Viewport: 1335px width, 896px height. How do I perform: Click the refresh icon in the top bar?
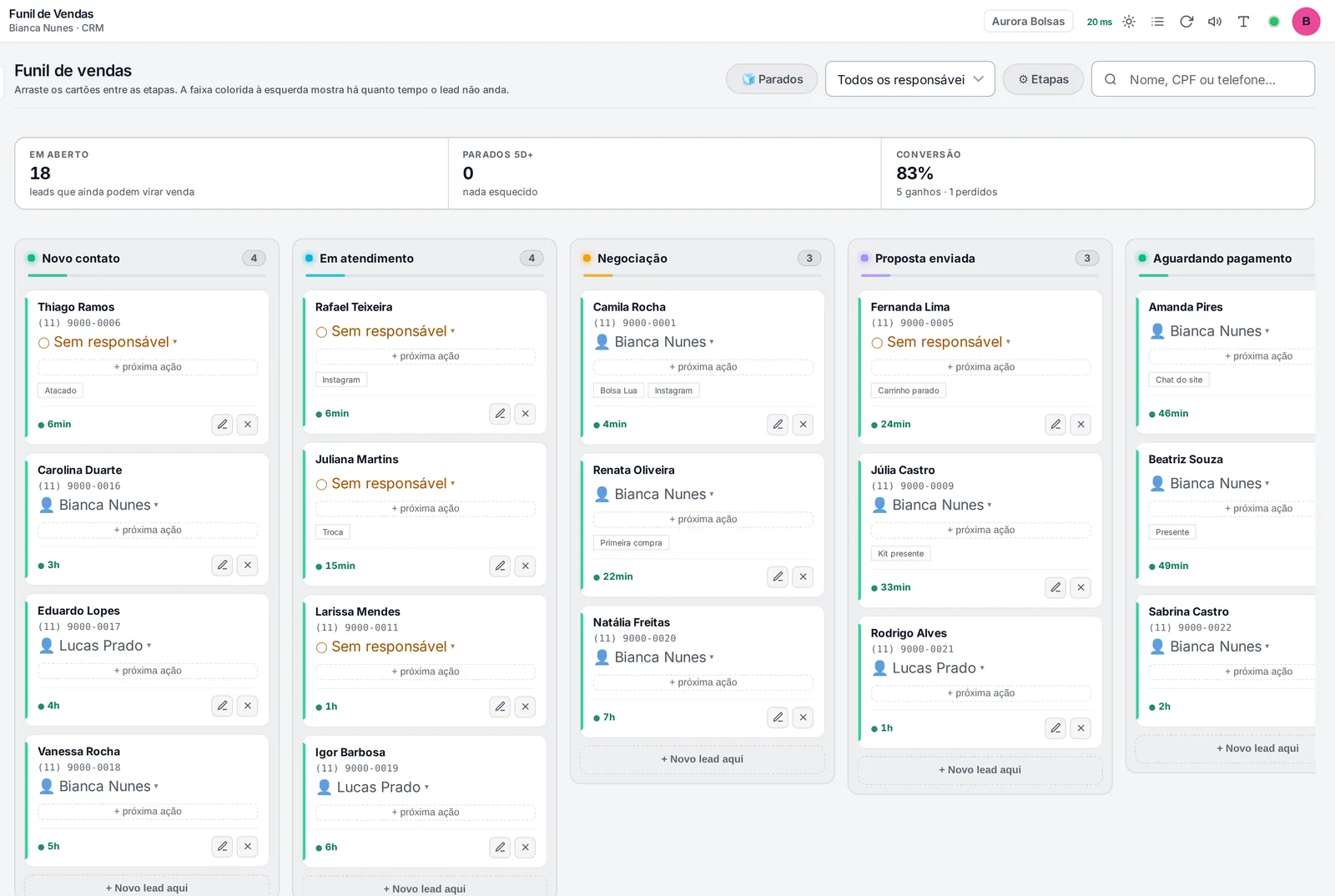[1186, 22]
